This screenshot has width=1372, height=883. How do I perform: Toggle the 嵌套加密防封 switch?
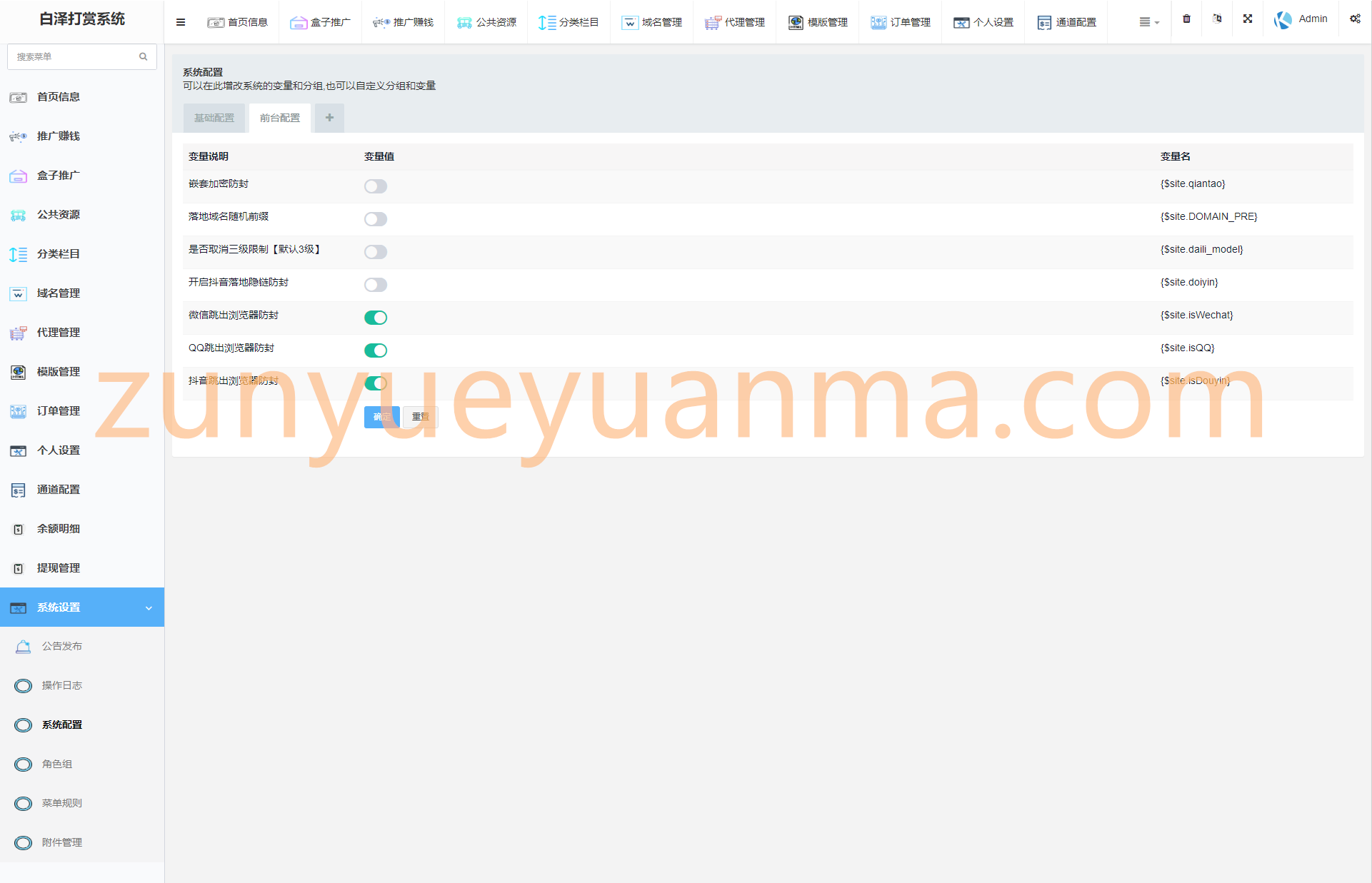376,186
